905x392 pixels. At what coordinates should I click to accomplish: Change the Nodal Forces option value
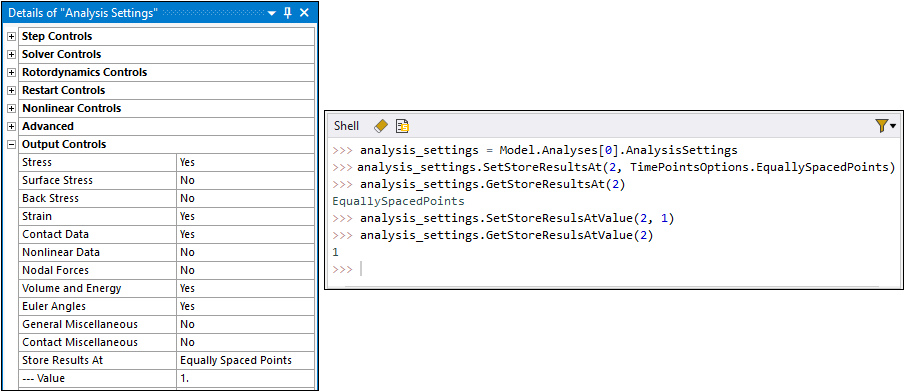tap(245, 270)
